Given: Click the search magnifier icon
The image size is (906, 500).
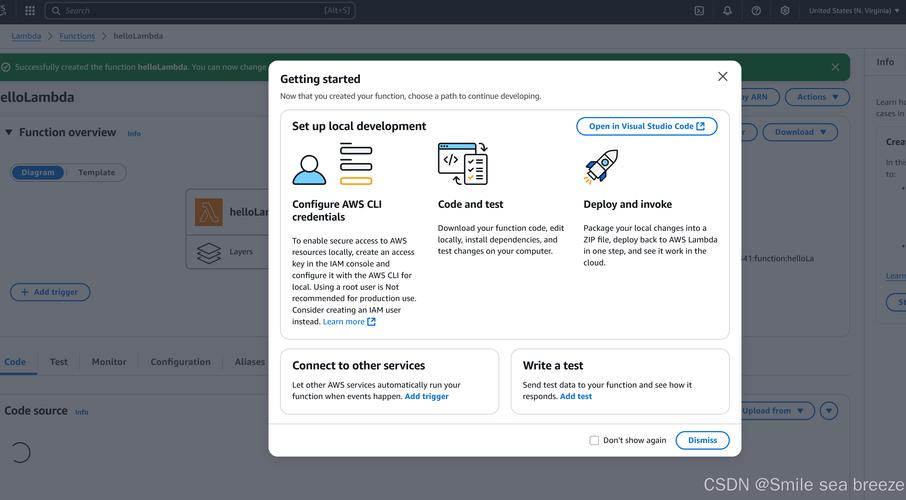Looking at the screenshot, I should [55, 10].
